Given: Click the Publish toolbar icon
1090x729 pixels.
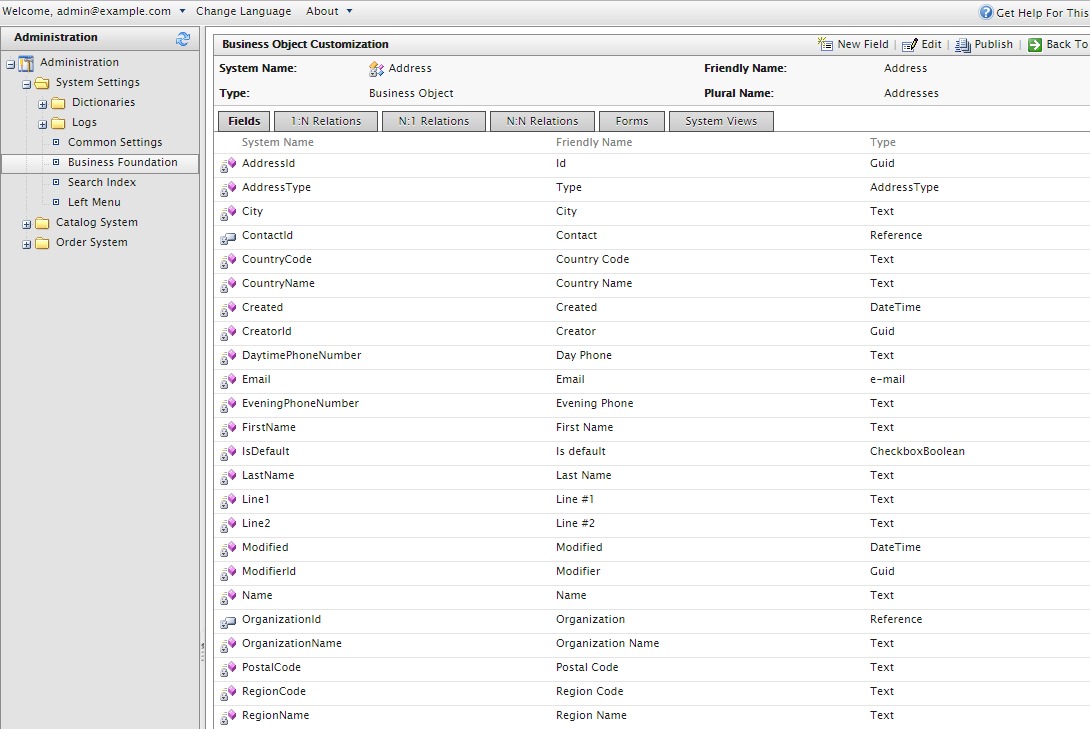Looking at the screenshot, I should coord(962,45).
